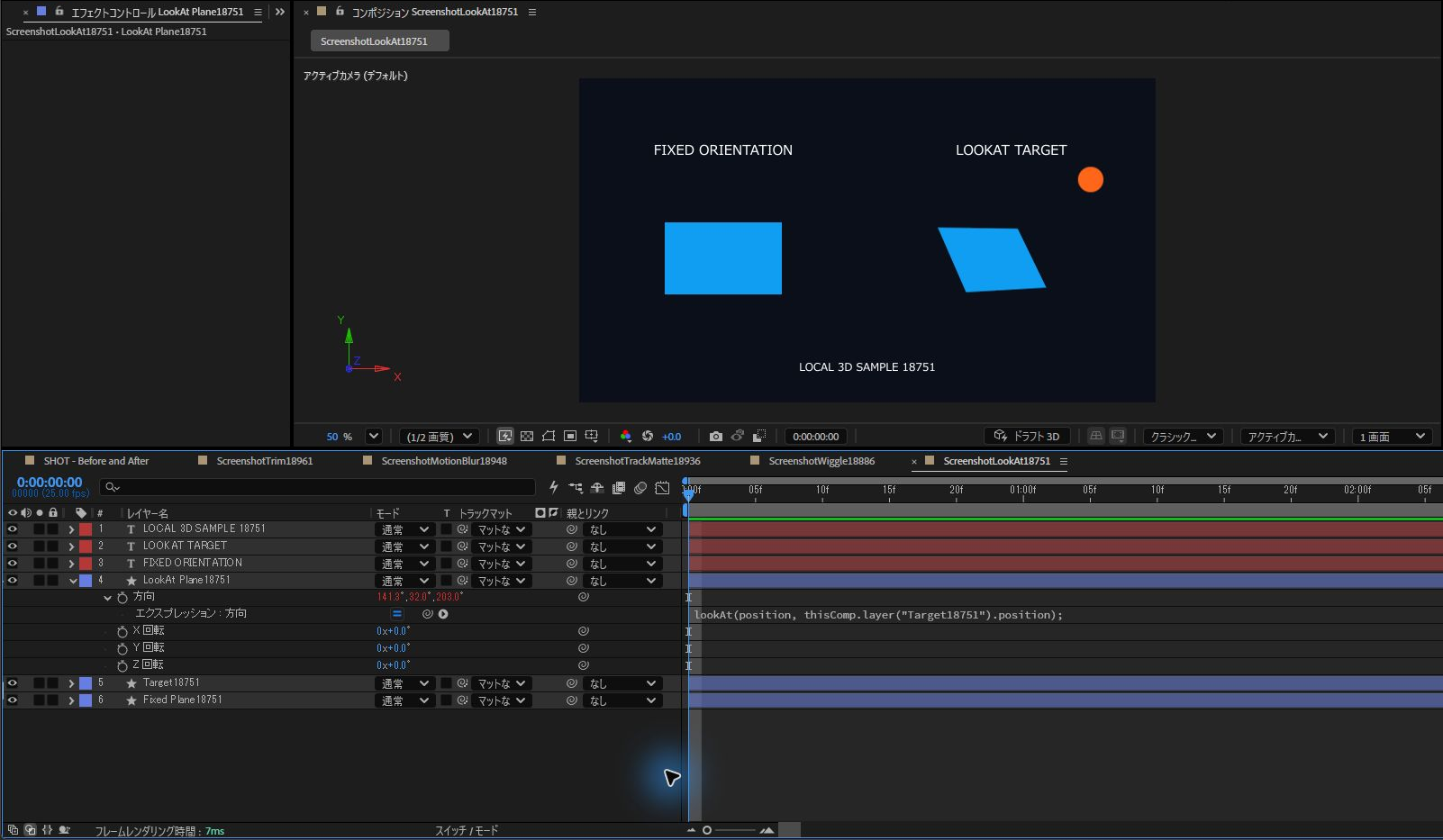Image resolution: width=1443 pixels, height=840 pixels.
Task: Switch to the ScreenshotMotionBlur18948 tab
Action: pos(444,461)
